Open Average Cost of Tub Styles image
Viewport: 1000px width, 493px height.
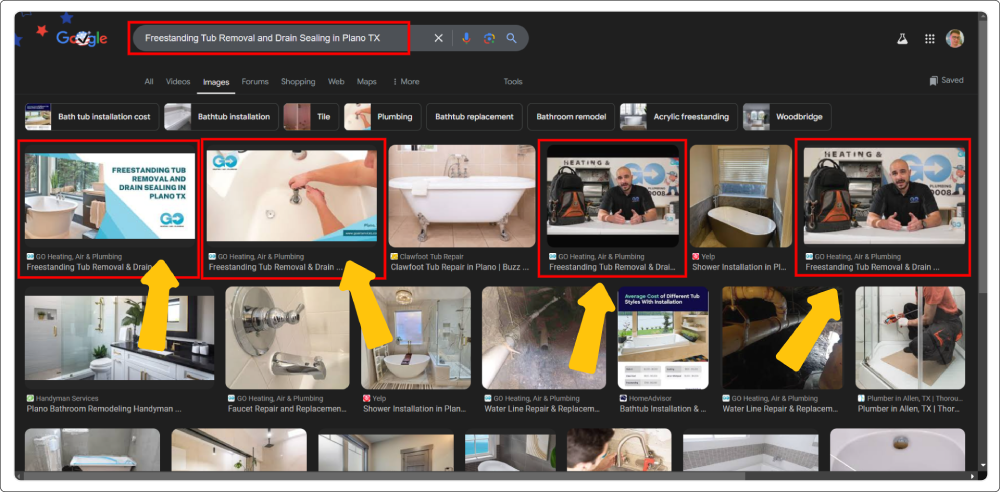(663, 338)
